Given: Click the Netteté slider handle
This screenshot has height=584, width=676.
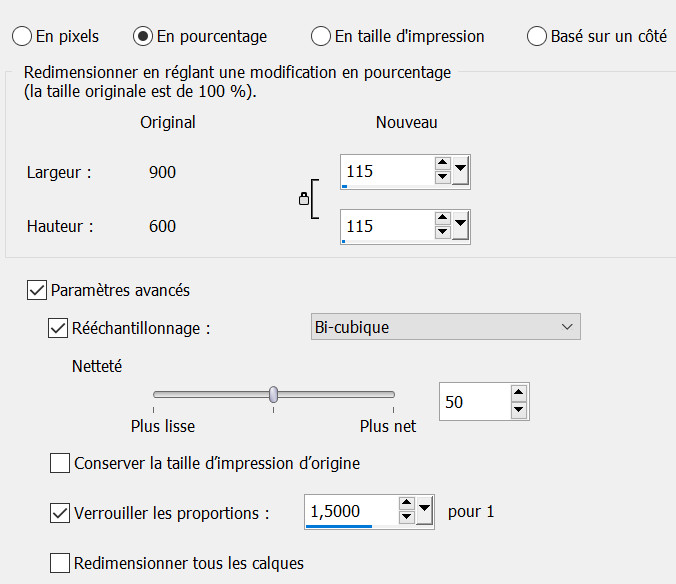Looking at the screenshot, I should click(x=273, y=394).
